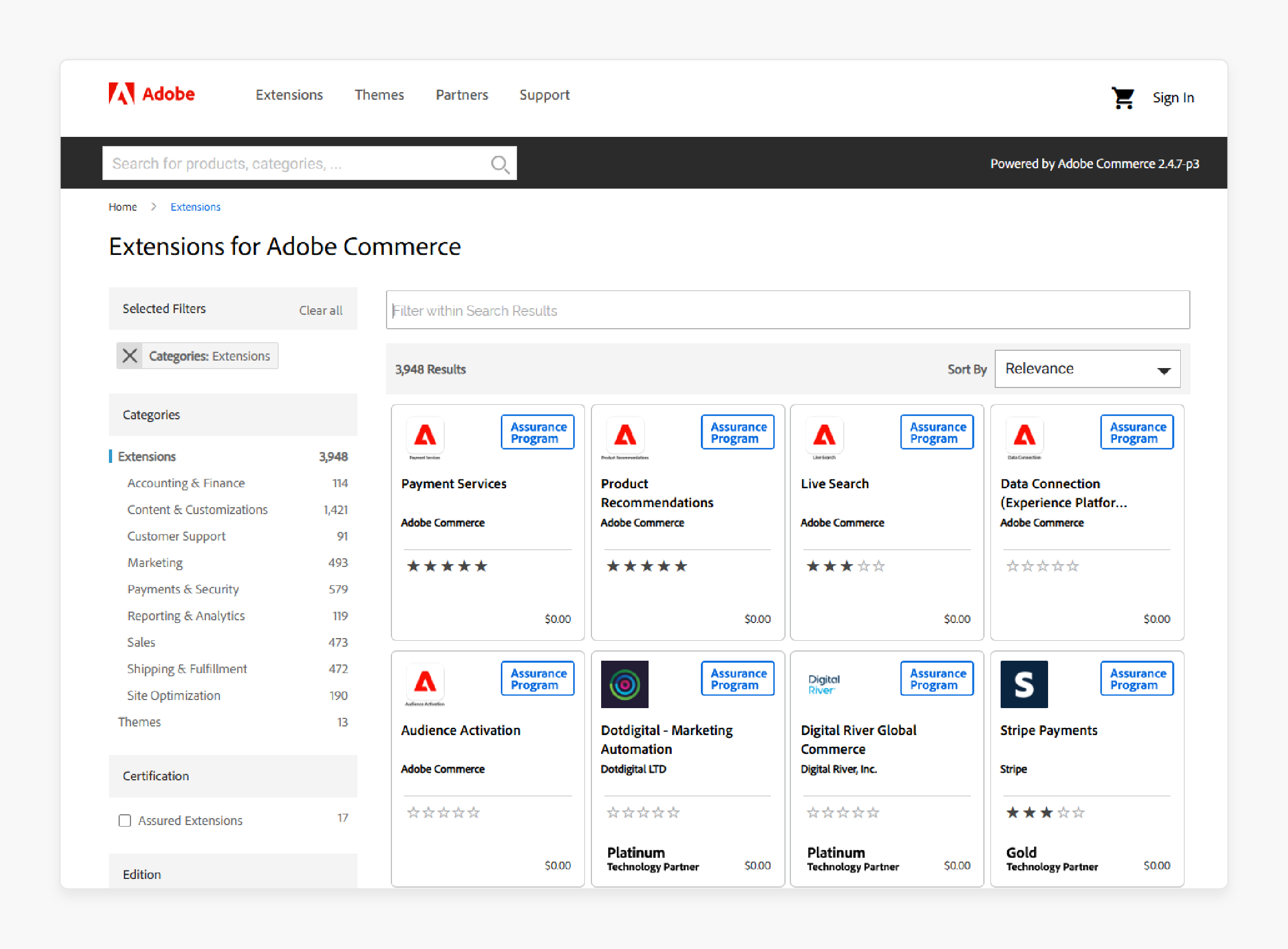Click the star rating on Payment Services
This screenshot has width=1288, height=949.
[447, 566]
